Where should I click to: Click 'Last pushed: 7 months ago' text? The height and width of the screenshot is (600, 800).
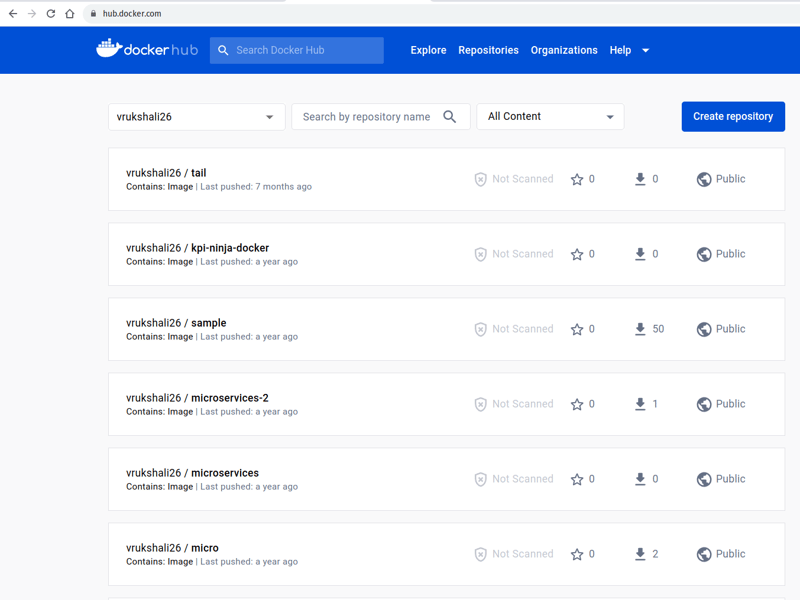pos(256,187)
